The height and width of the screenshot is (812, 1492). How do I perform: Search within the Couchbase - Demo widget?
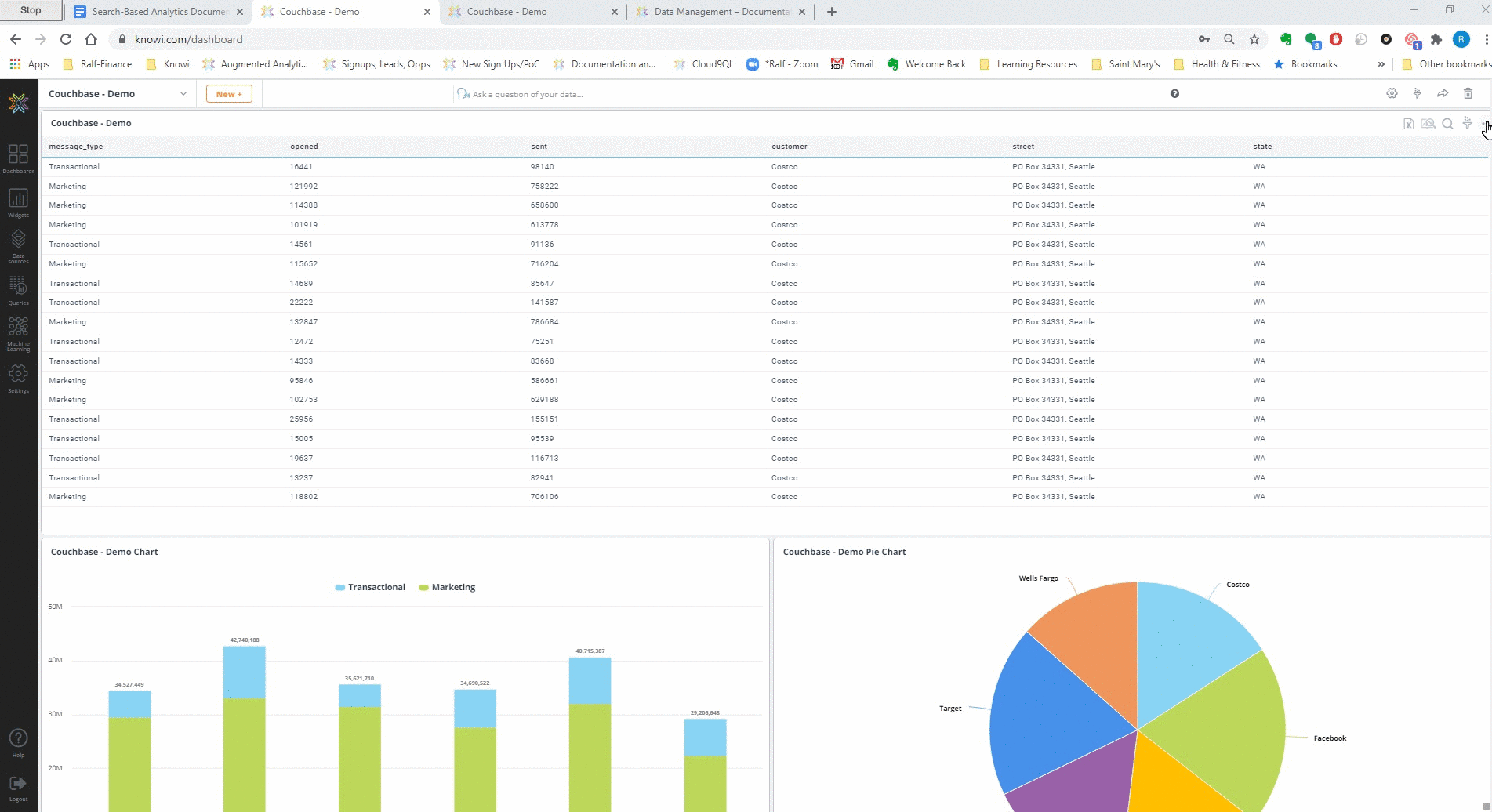pyautogui.click(x=1448, y=124)
